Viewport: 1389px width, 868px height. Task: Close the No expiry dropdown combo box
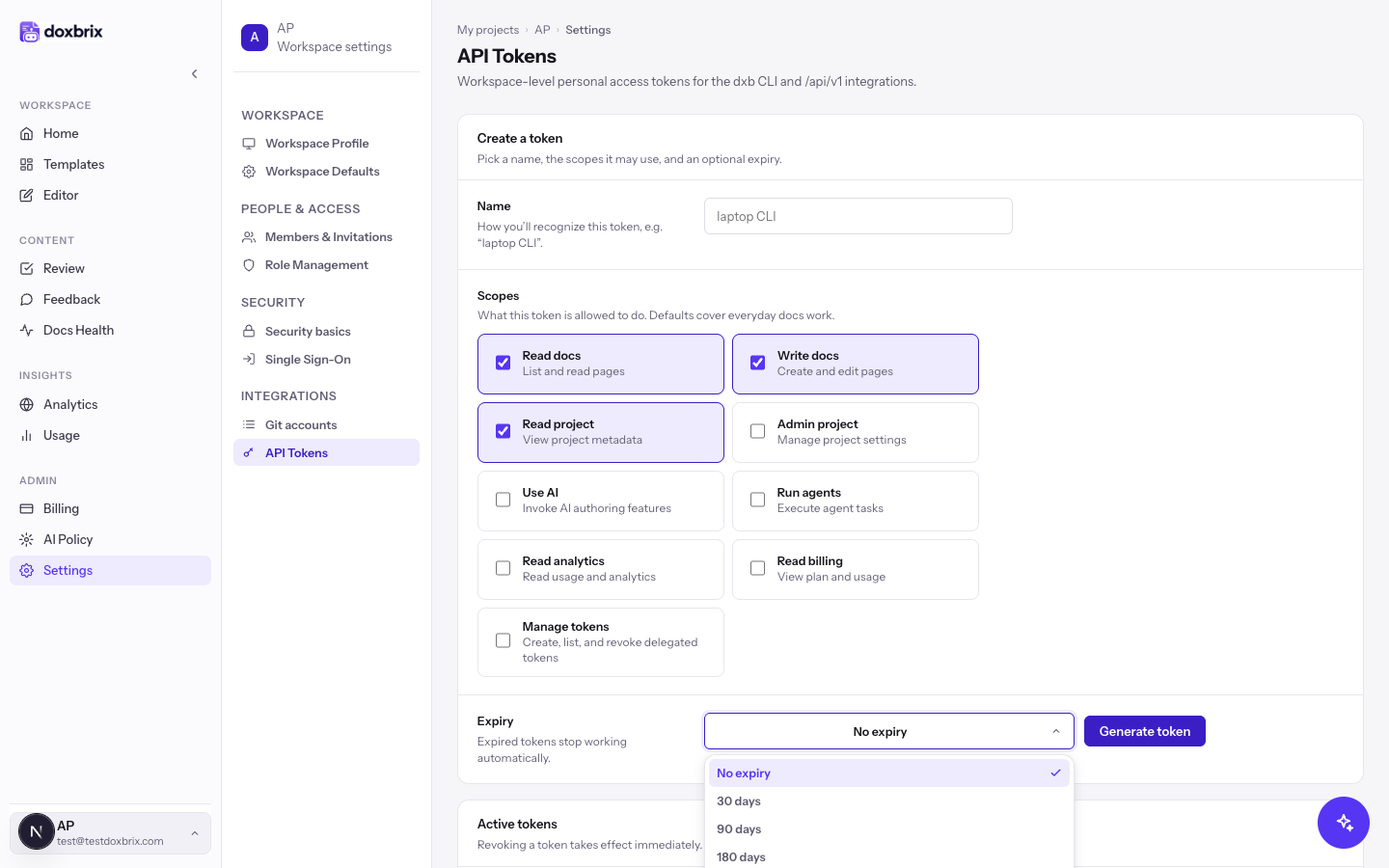click(888, 731)
